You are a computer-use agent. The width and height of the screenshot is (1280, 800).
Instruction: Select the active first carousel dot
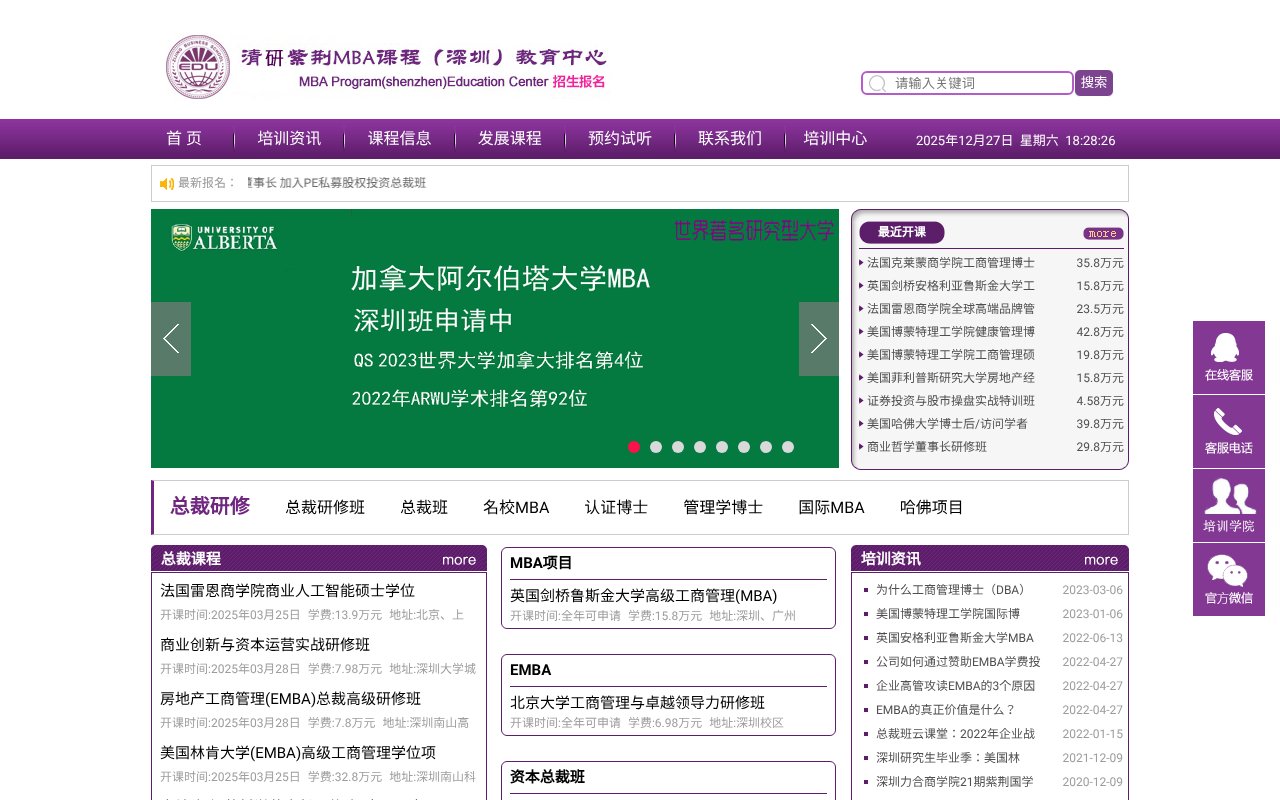pyautogui.click(x=634, y=447)
